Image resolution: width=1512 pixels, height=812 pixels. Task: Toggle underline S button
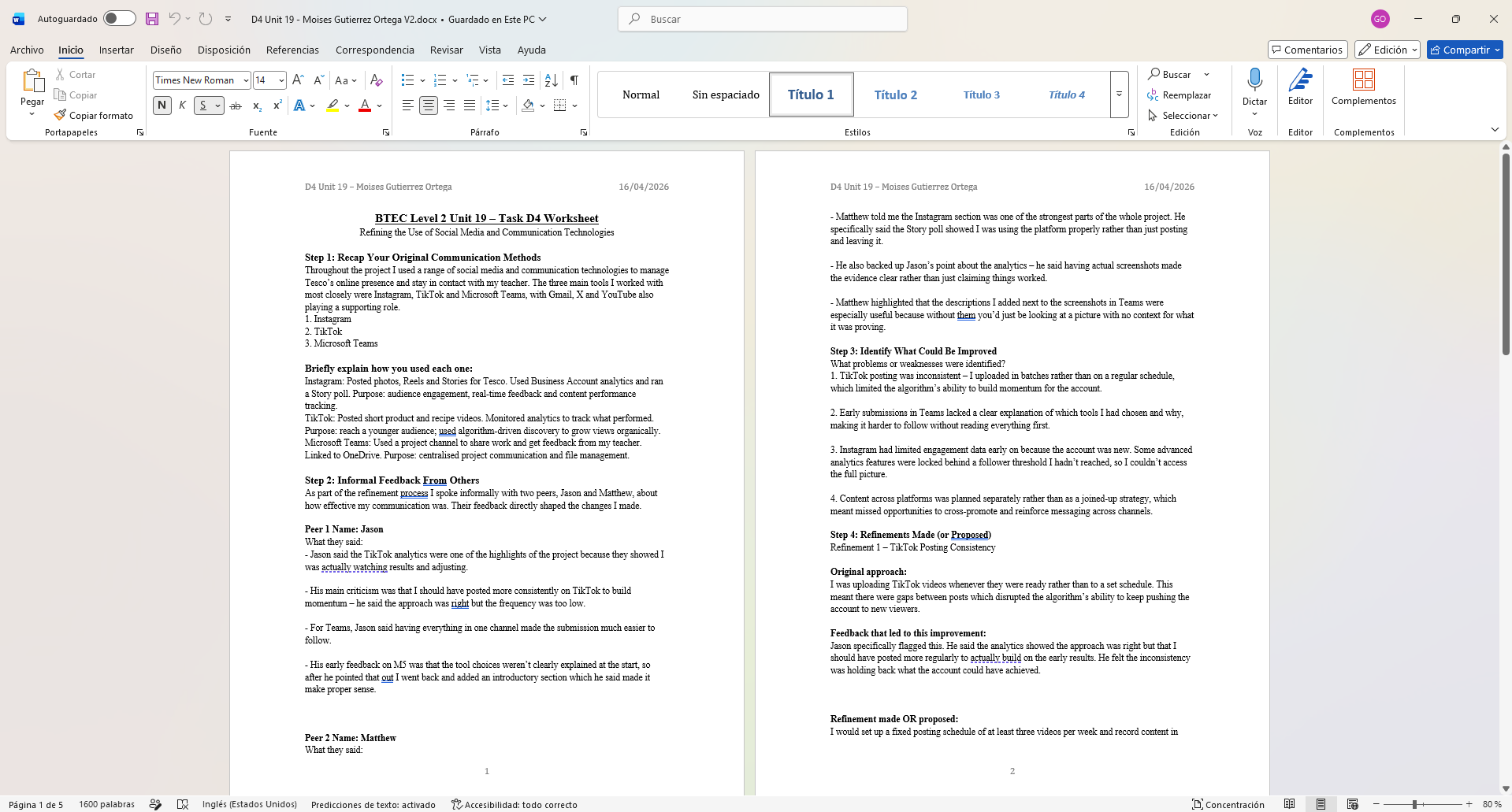click(202, 106)
